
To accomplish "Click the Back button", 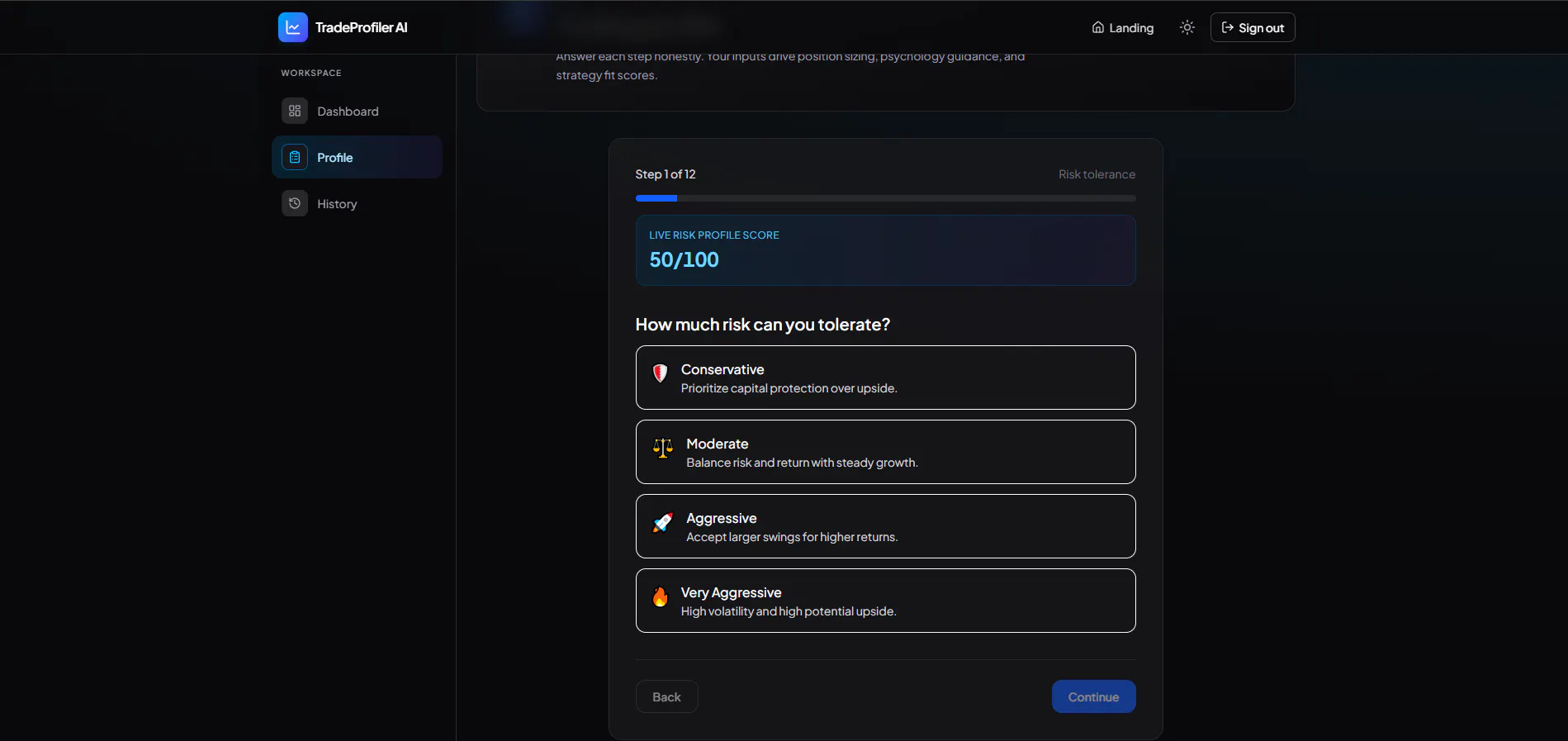I will pos(666,696).
